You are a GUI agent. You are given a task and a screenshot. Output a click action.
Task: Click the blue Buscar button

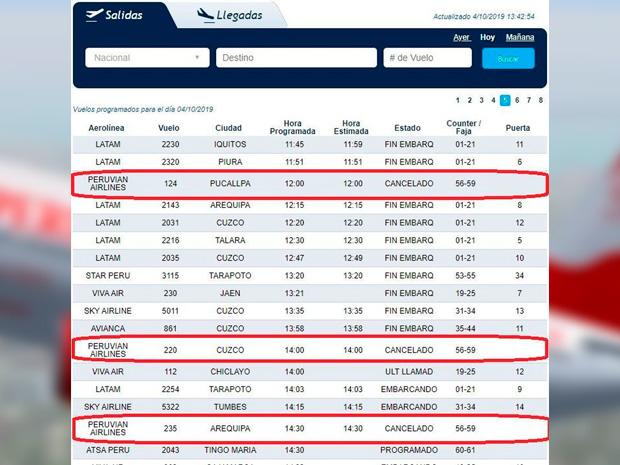point(508,59)
